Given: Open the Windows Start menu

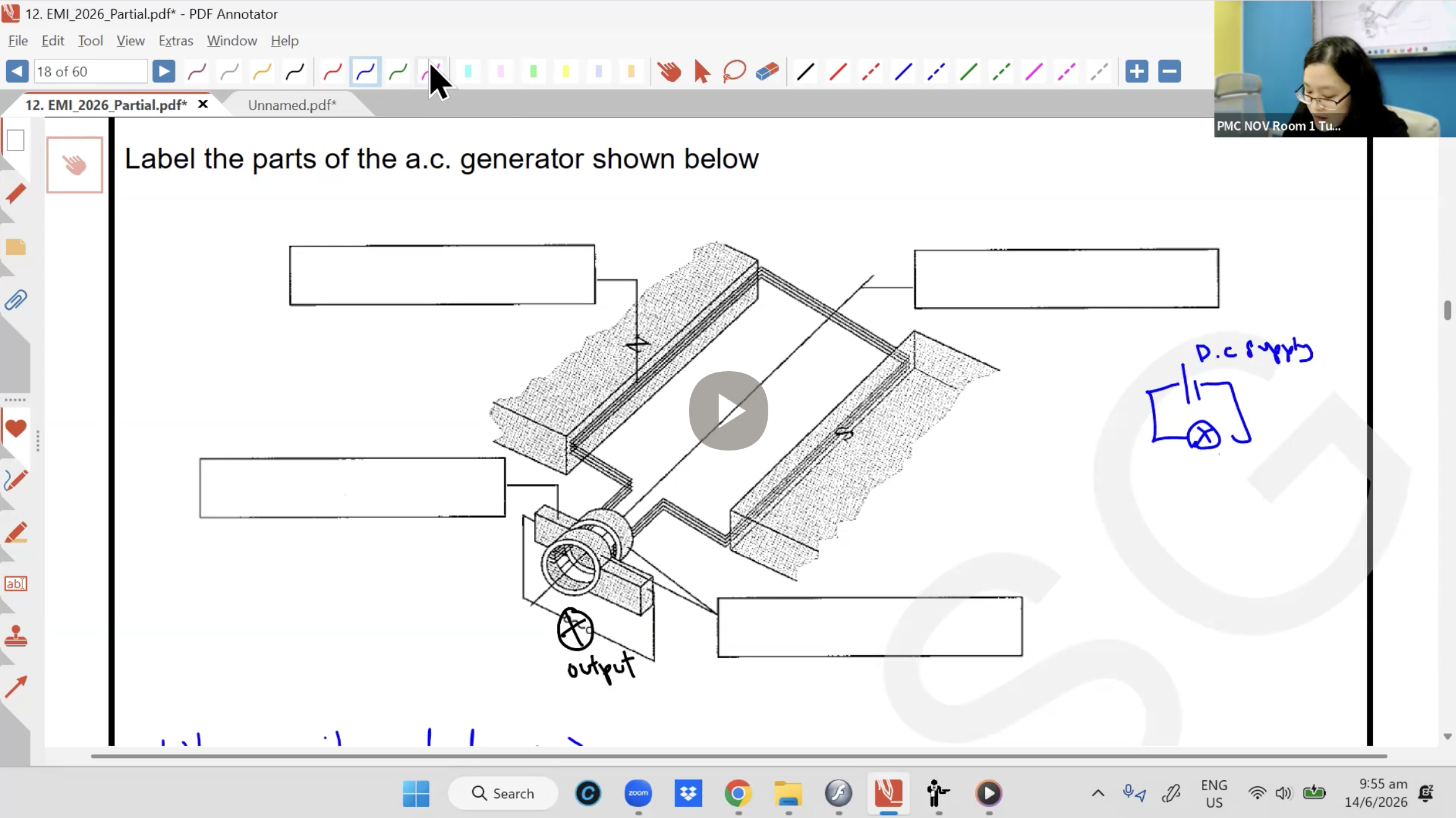Looking at the screenshot, I should pos(416,793).
